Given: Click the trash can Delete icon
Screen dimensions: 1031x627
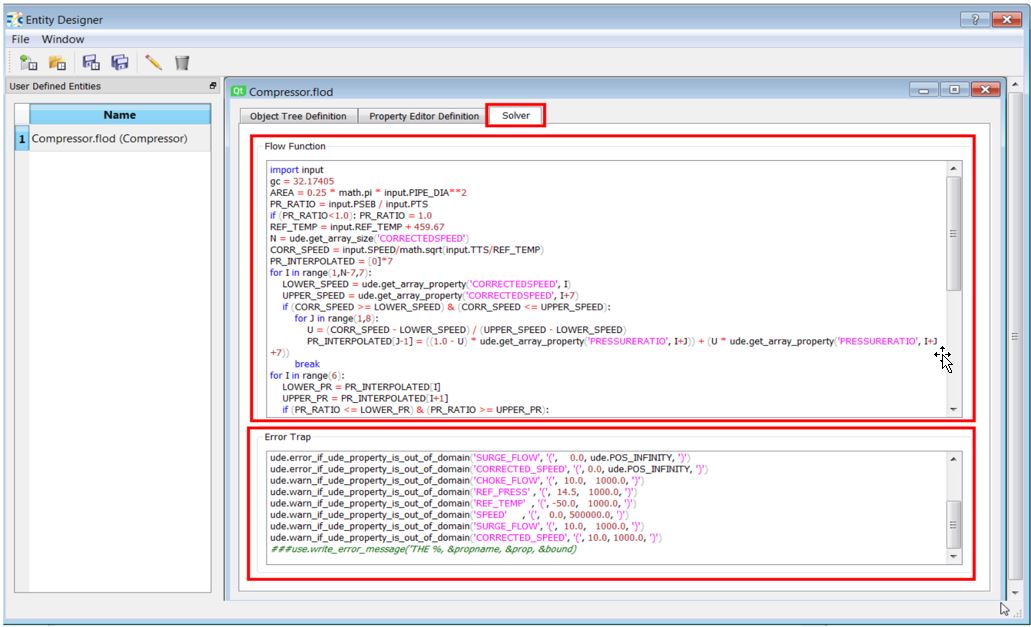Looking at the screenshot, I should (x=182, y=63).
